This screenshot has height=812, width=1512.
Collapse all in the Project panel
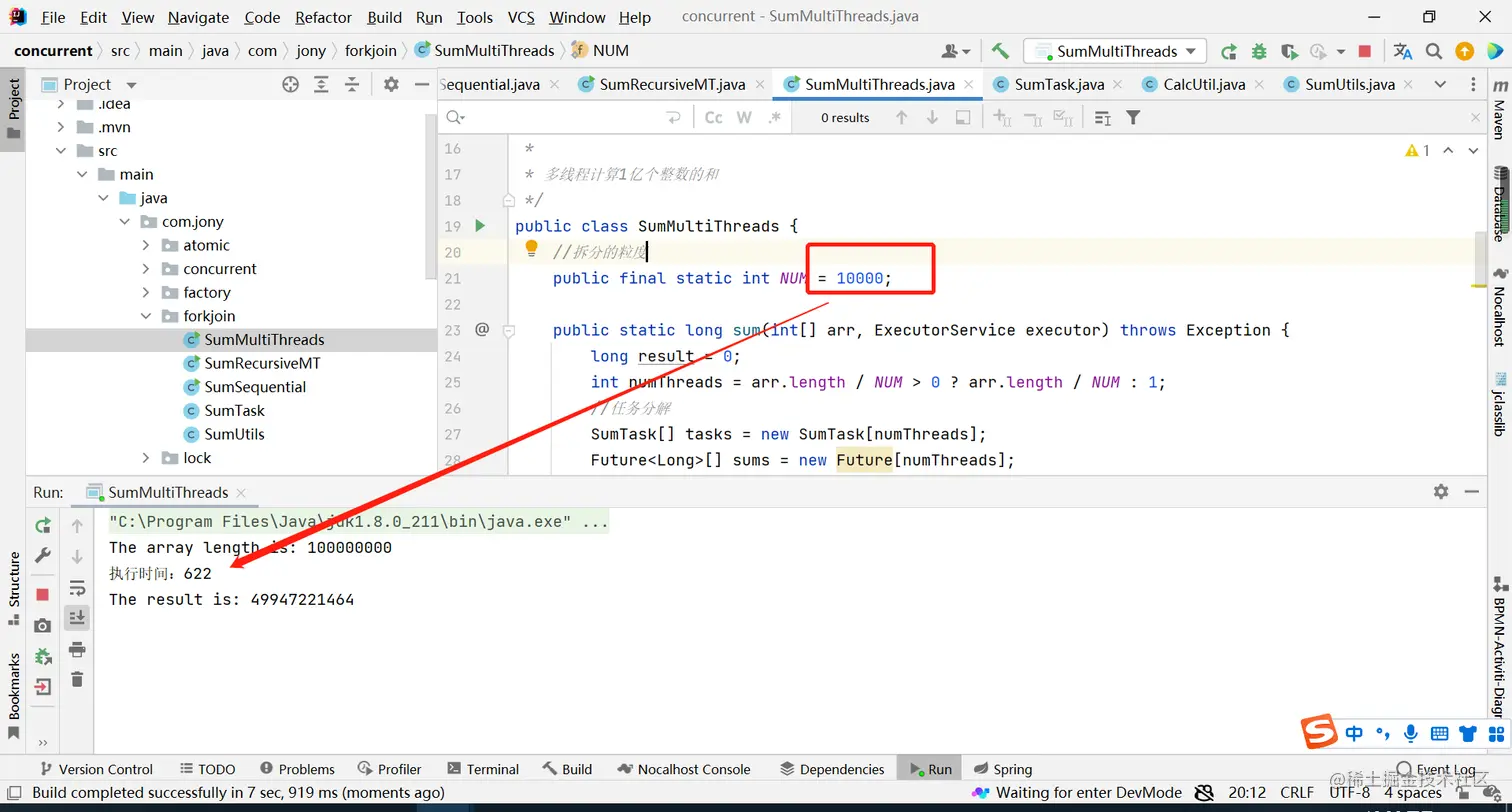[x=351, y=85]
